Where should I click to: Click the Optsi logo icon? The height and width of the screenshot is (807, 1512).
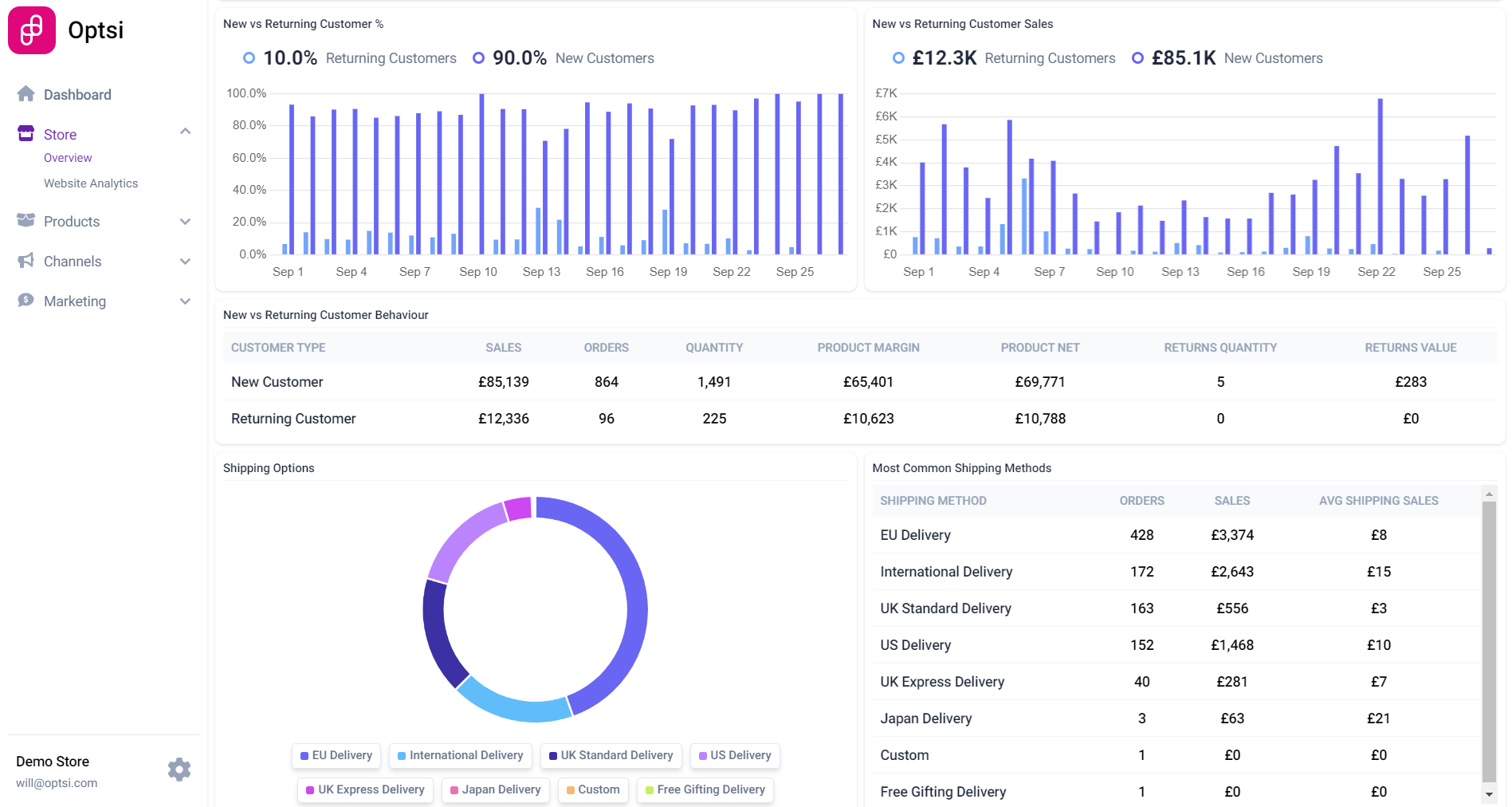tap(32, 30)
